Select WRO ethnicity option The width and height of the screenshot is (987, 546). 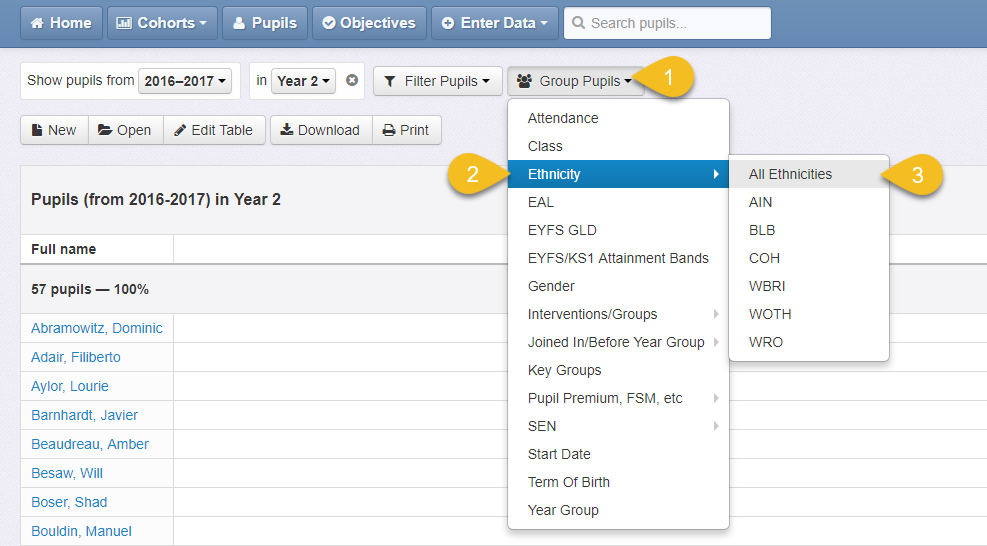tap(809, 343)
